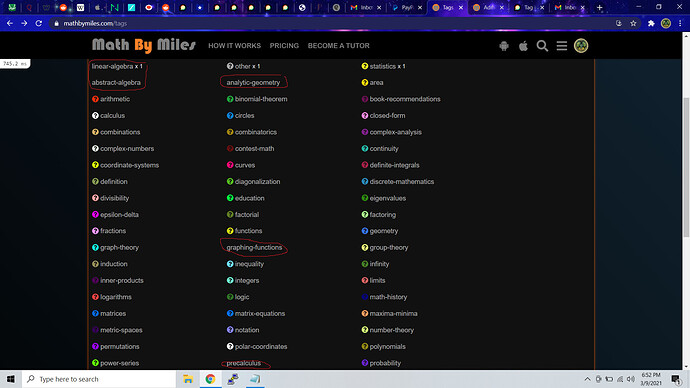Open the precalculus tag

(243, 363)
